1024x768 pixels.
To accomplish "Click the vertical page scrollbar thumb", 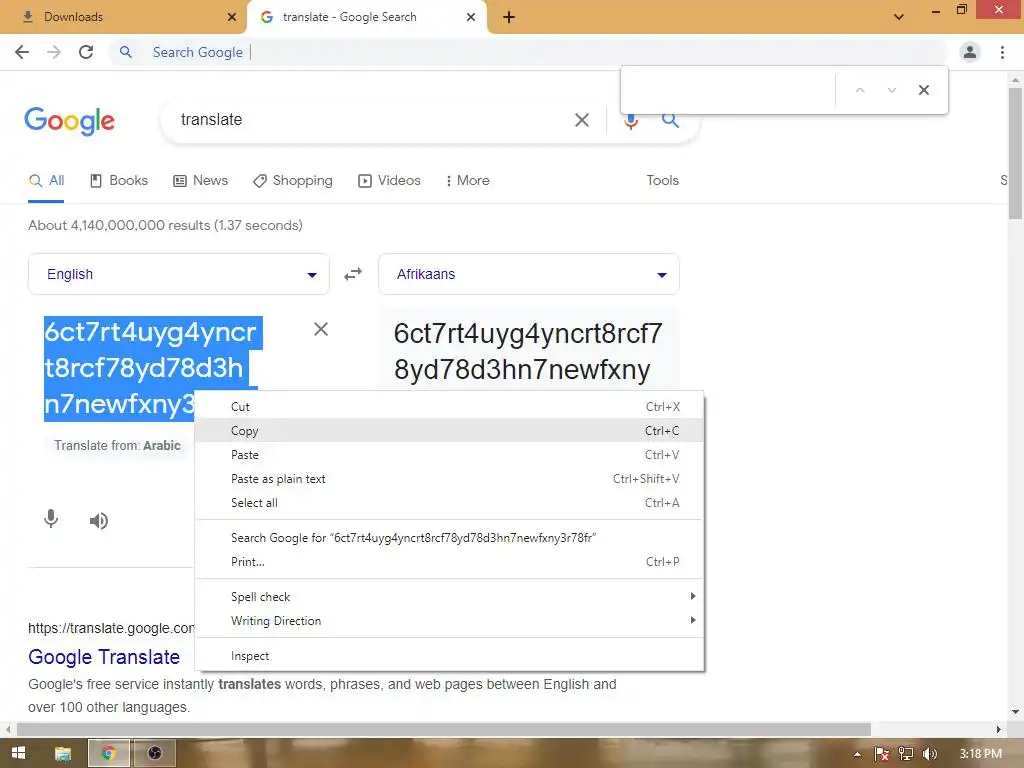I will coord(1015,153).
